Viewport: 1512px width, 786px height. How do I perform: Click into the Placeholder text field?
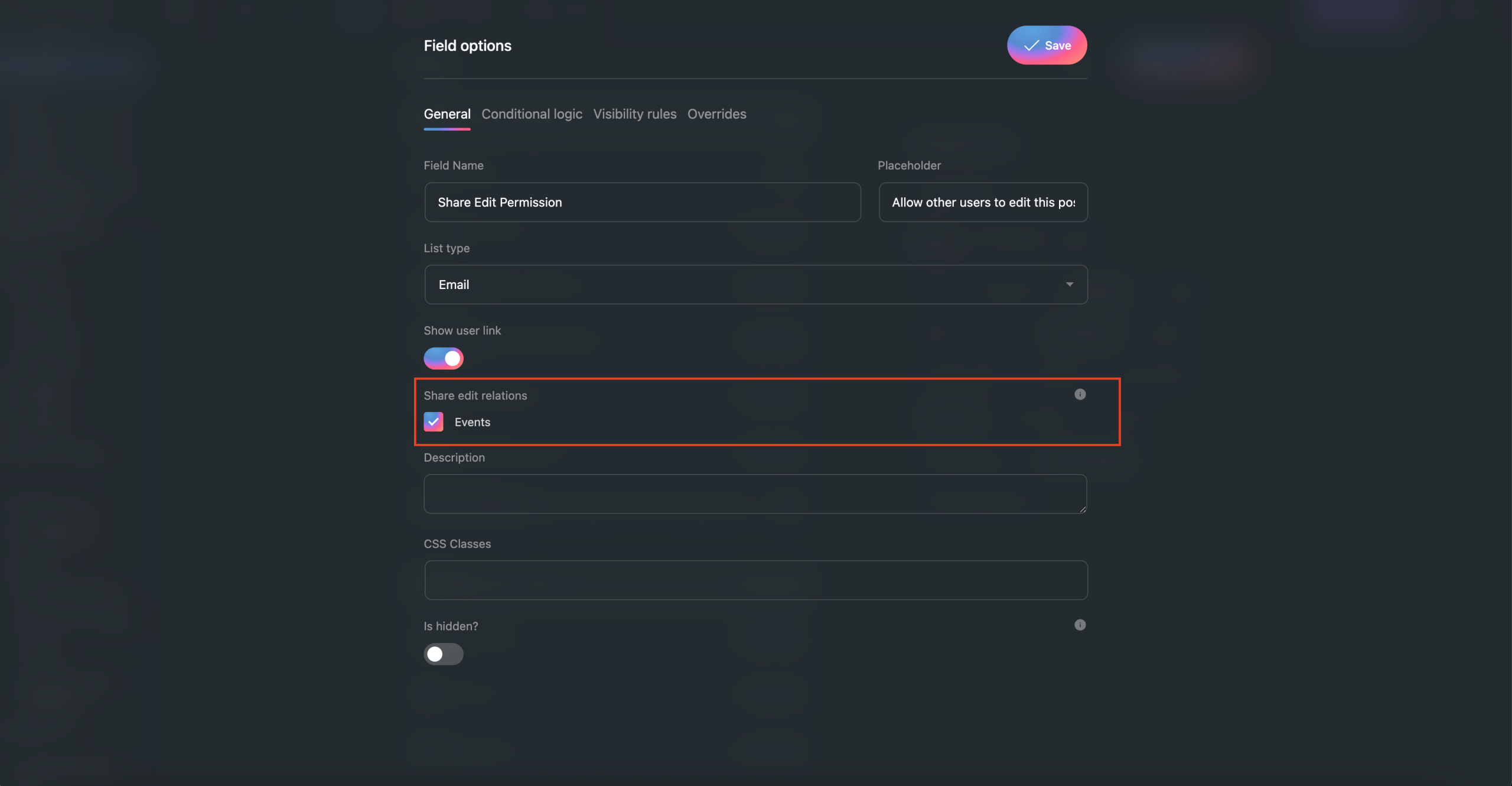coord(983,202)
